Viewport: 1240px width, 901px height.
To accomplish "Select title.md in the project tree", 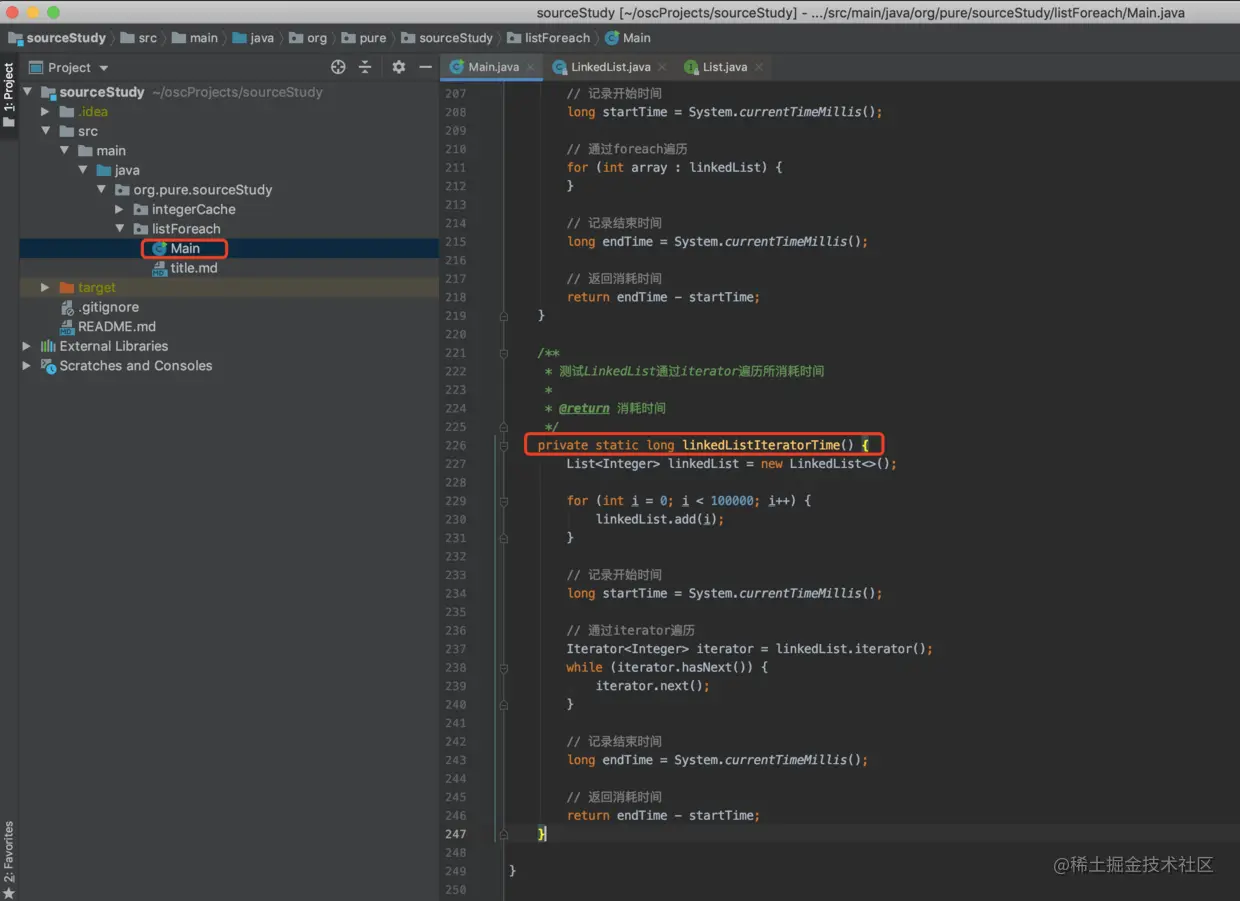I will [x=185, y=268].
